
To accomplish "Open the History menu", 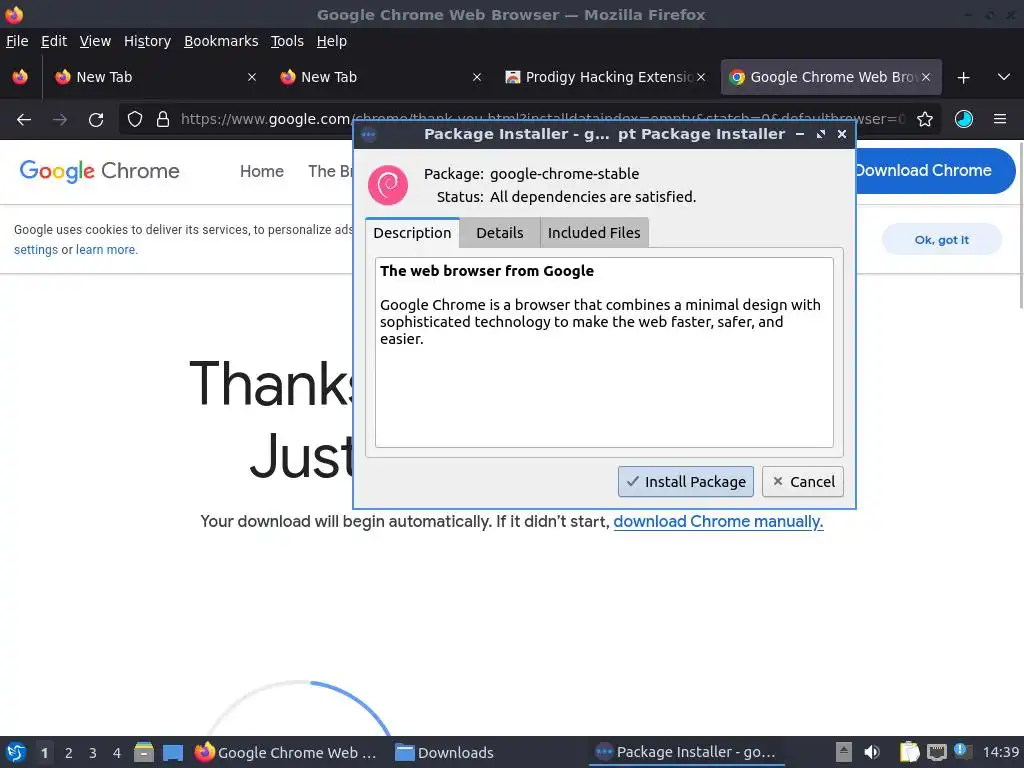I will pos(147,41).
